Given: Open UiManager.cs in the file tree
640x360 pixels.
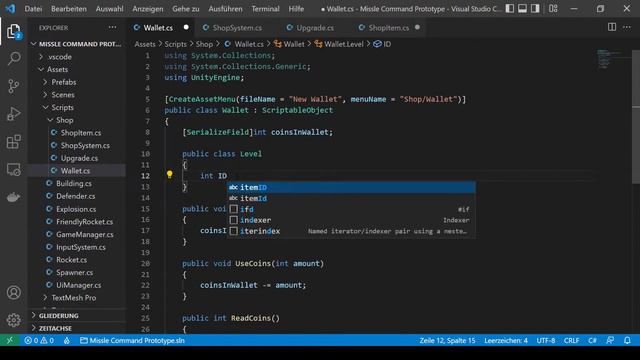Looking at the screenshot, I should [x=78, y=285].
